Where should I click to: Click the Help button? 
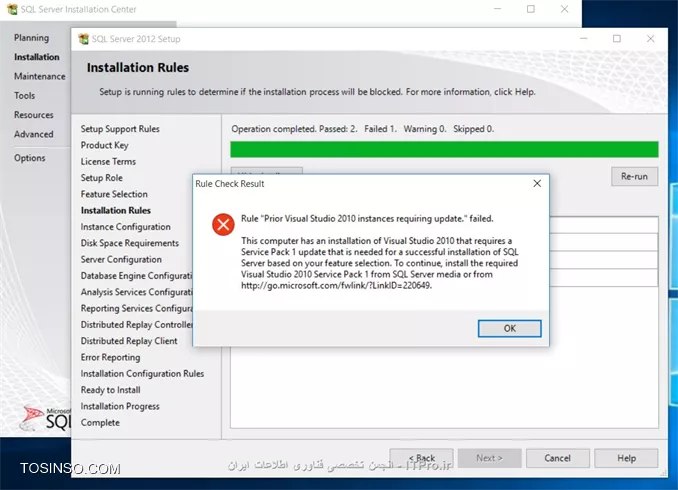click(626, 458)
